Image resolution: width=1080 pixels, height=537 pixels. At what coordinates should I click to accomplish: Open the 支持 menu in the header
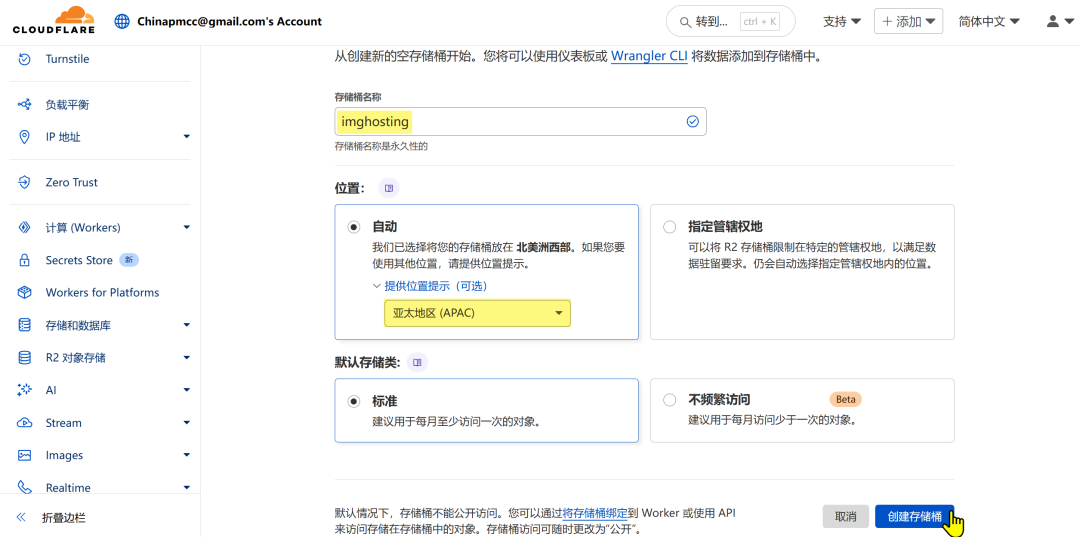tap(841, 21)
